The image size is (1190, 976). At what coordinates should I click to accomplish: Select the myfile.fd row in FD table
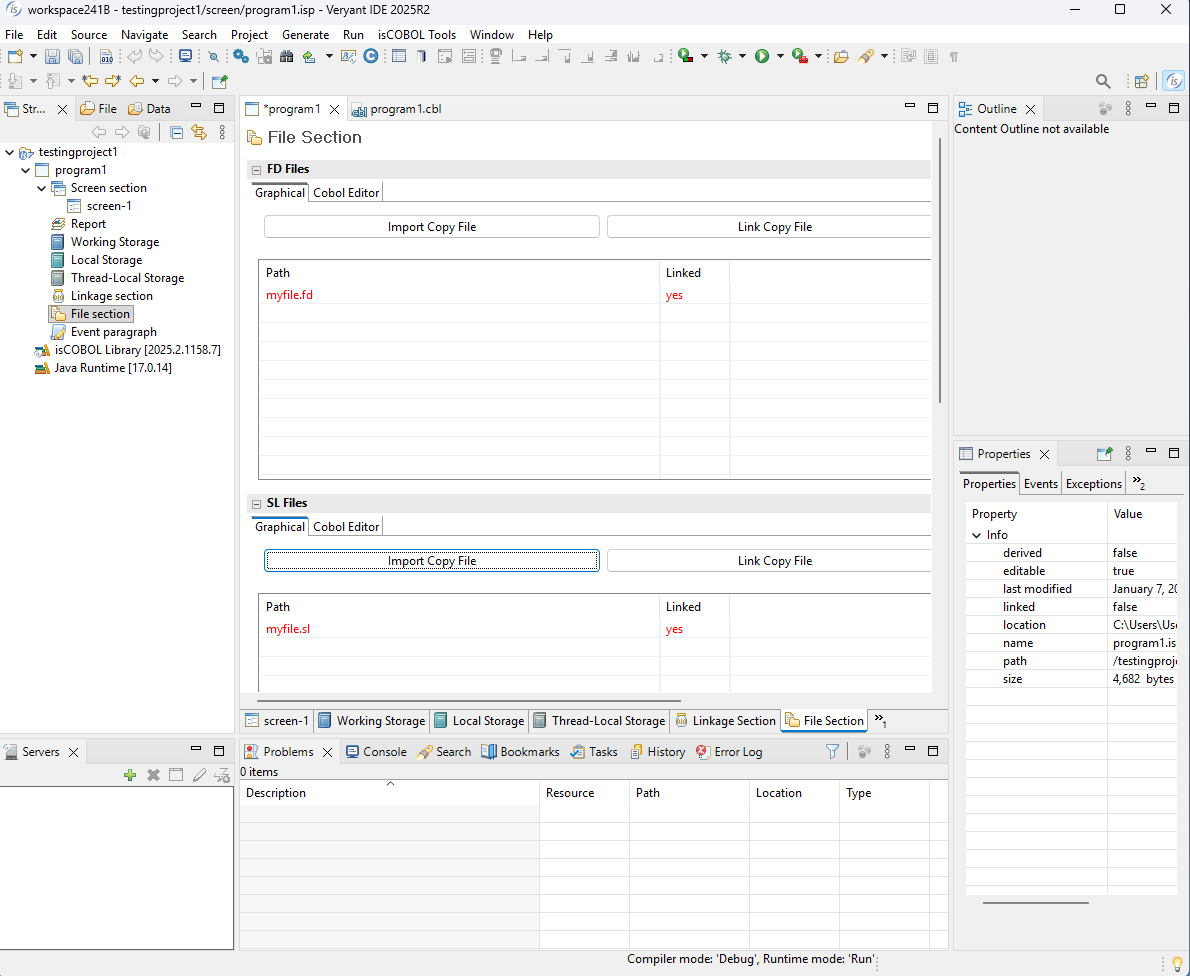290,295
